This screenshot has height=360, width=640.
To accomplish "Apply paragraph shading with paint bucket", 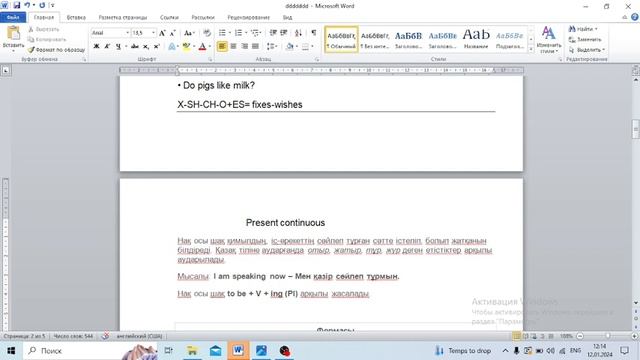I will (289, 47).
